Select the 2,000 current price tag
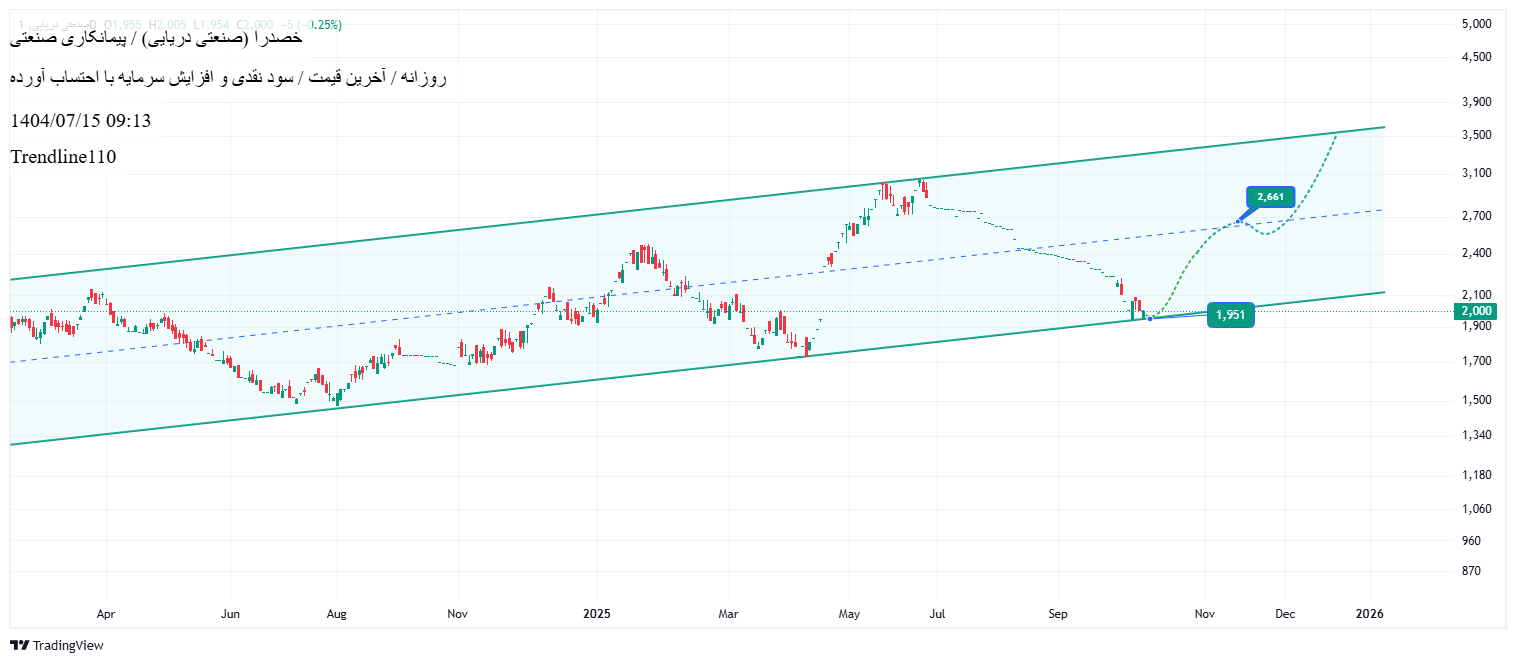Image resolution: width=1516 pixels, height=663 pixels. coord(1476,311)
